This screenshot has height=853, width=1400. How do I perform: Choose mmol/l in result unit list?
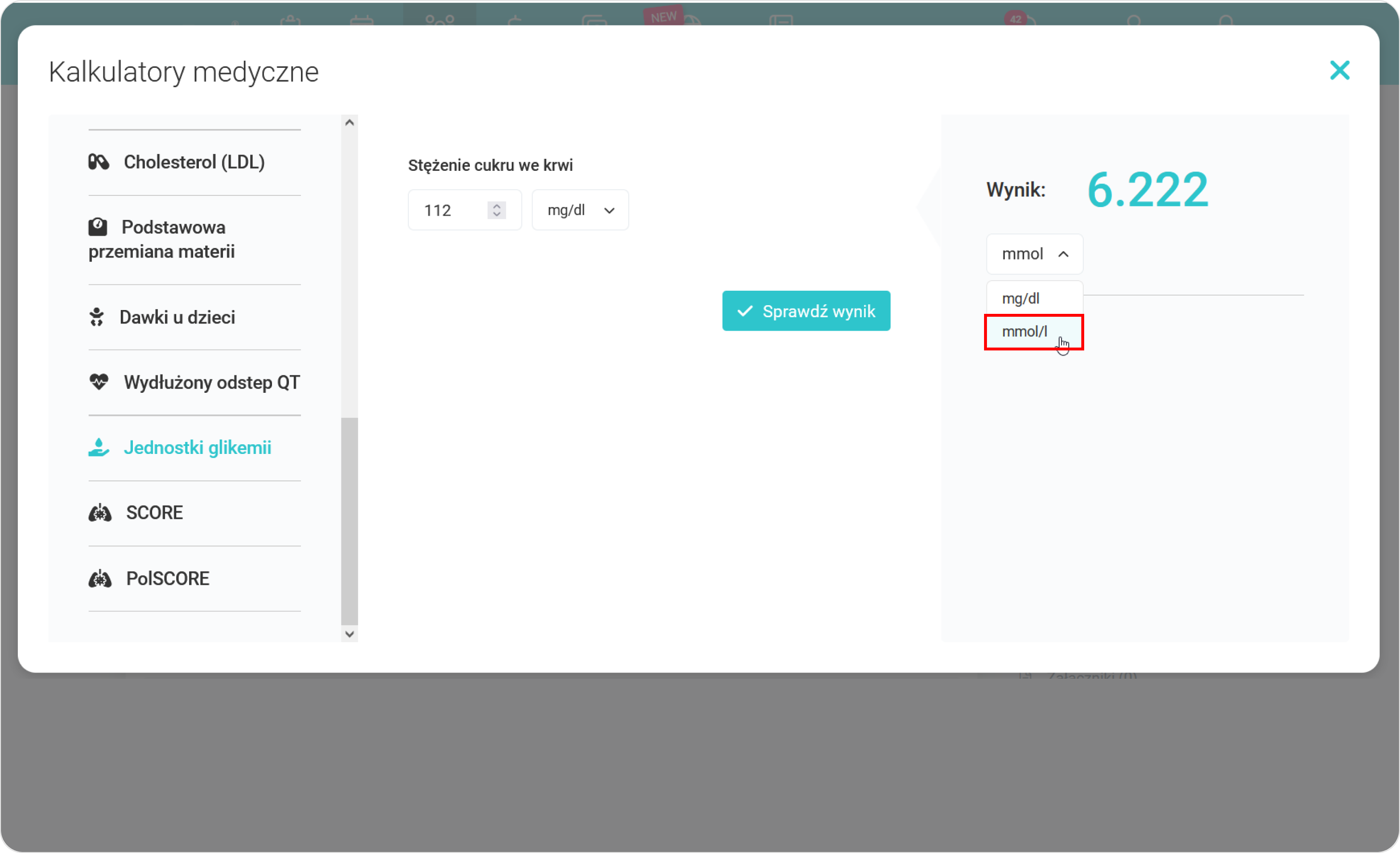click(1034, 332)
